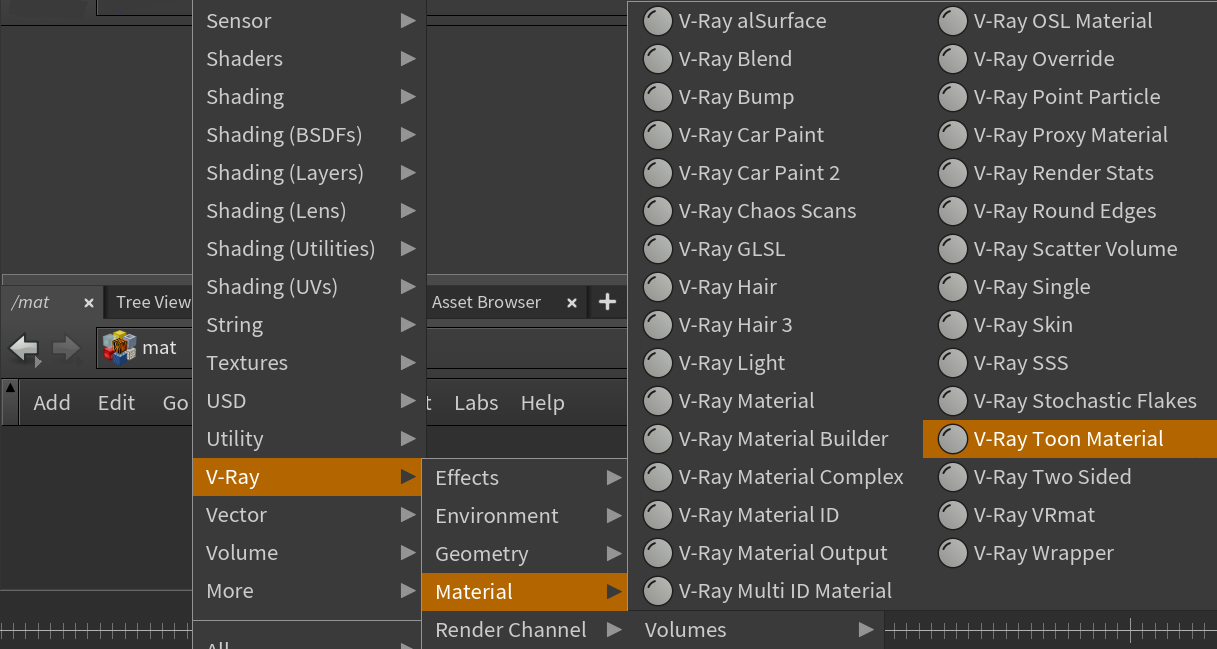Screen dimensions: 1217x649
Task: Click the V-Ray Hair icon
Action: pos(657,287)
